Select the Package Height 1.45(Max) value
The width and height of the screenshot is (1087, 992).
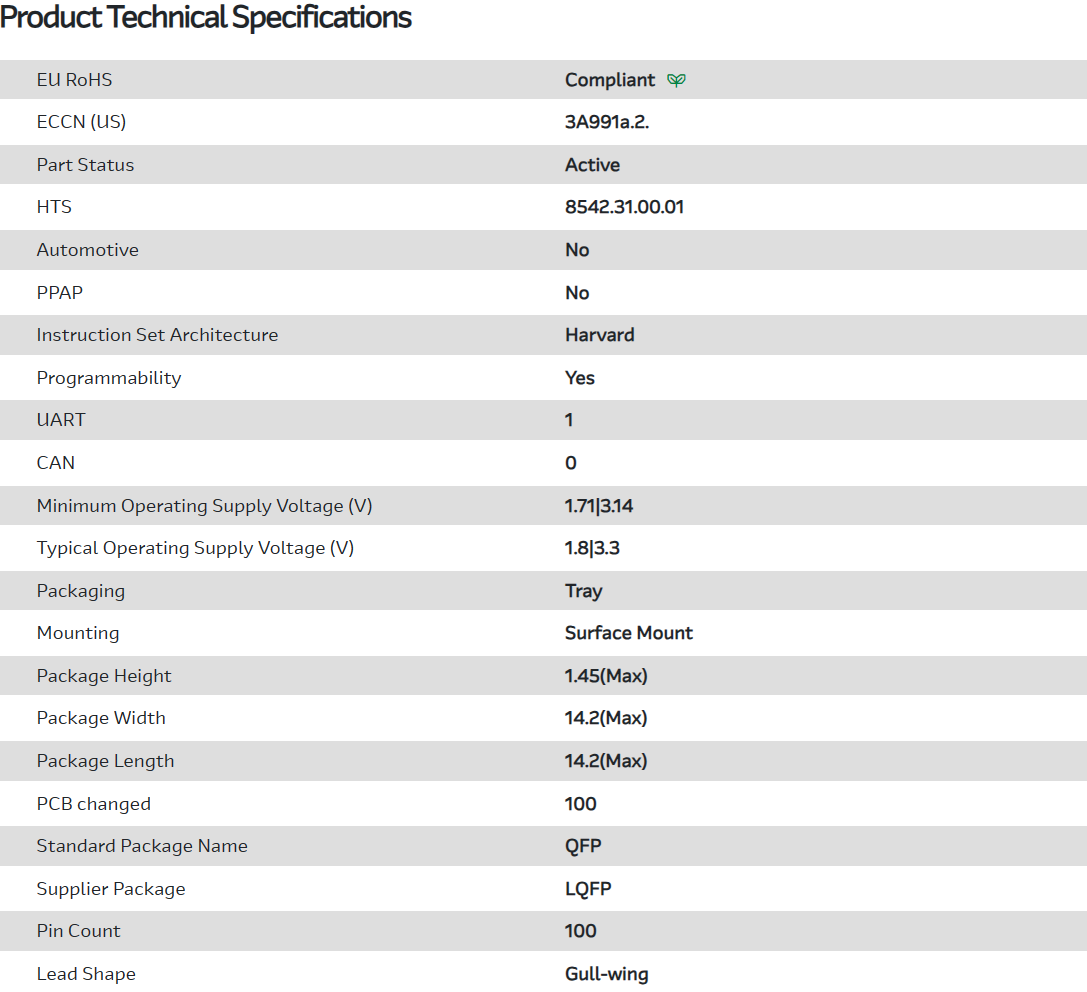606,676
